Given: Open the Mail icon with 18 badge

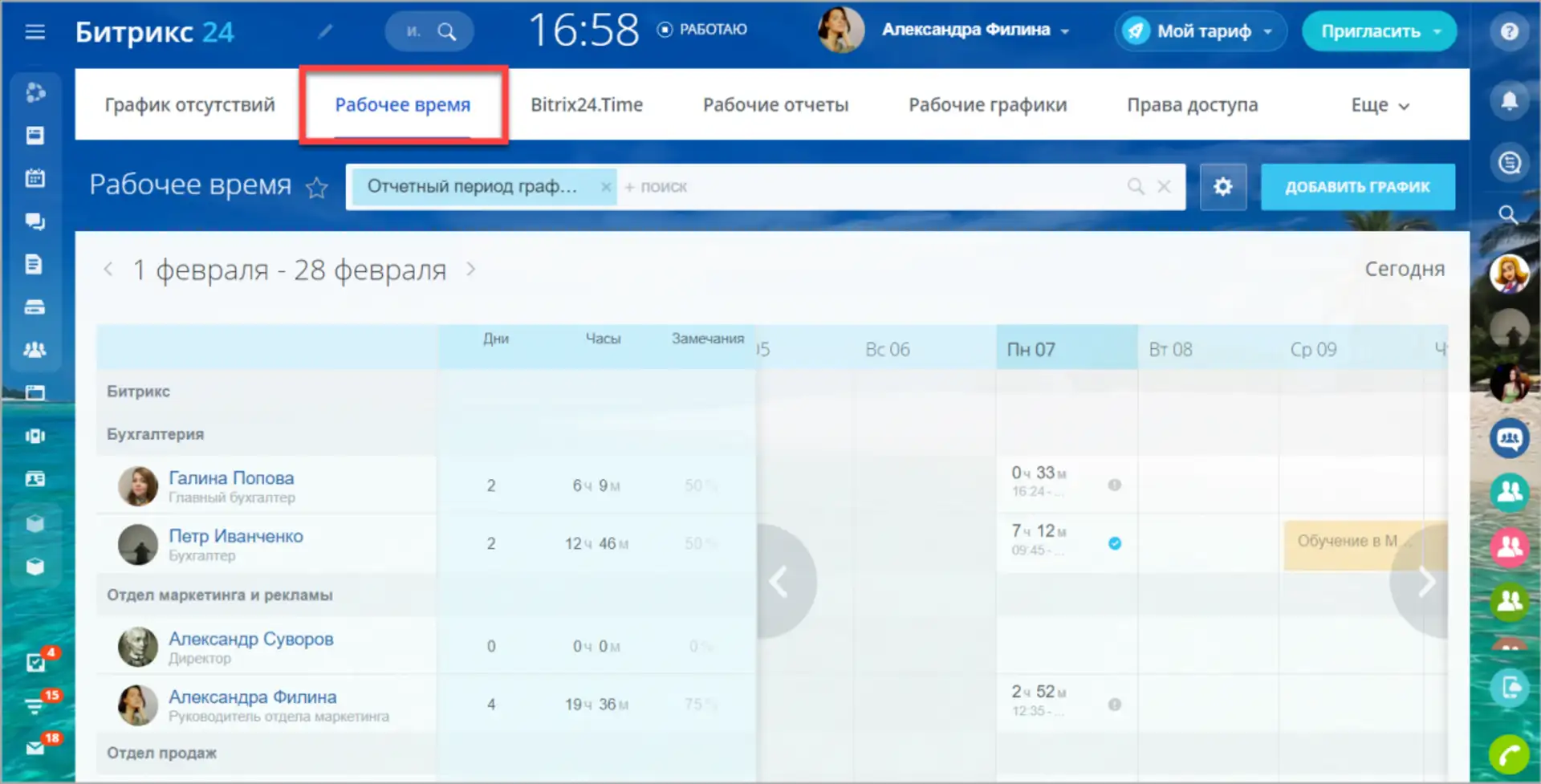Looking at the screenshot, I should point(35,747).
